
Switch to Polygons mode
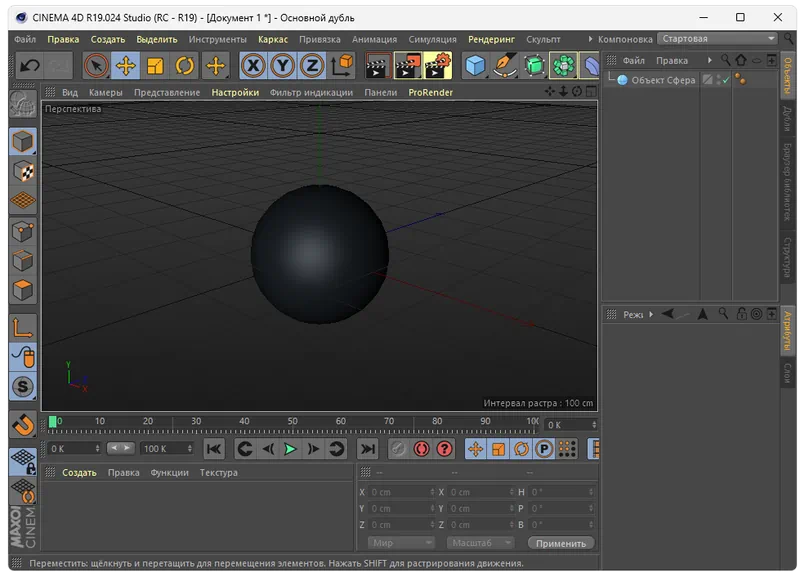point(23,290)
